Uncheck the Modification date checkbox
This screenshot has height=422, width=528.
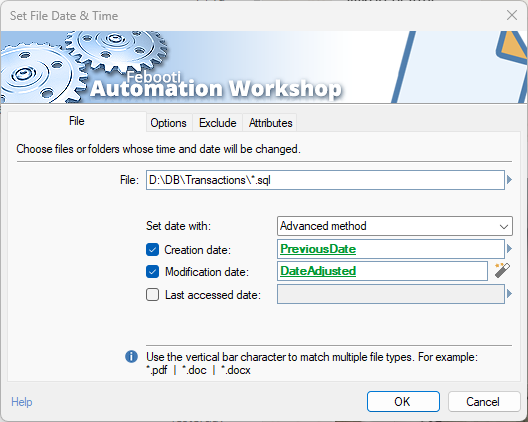click(153, 272)
